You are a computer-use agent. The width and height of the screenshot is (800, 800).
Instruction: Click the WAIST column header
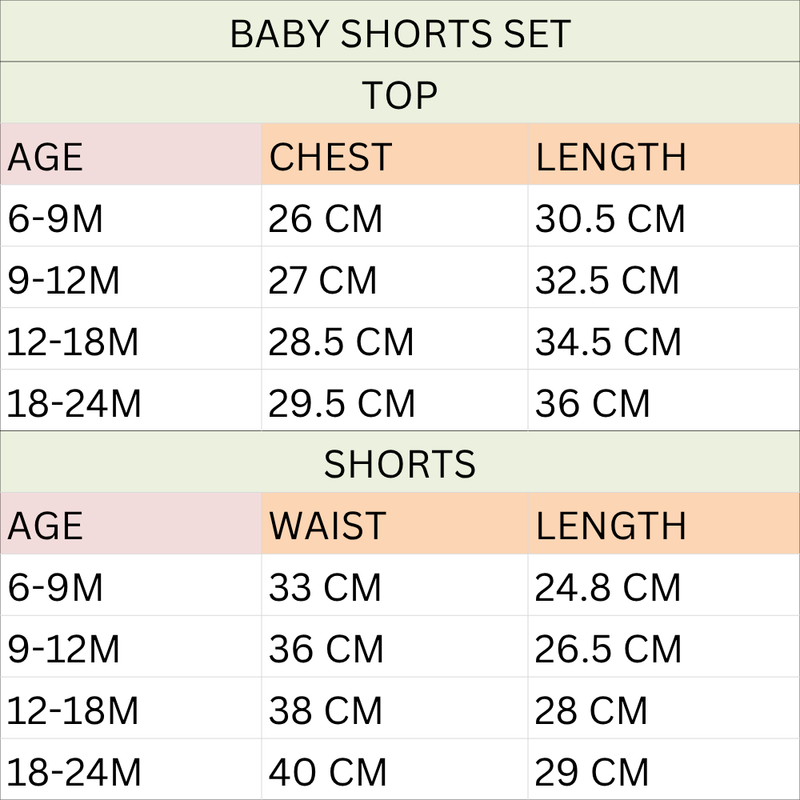[395, 523]
